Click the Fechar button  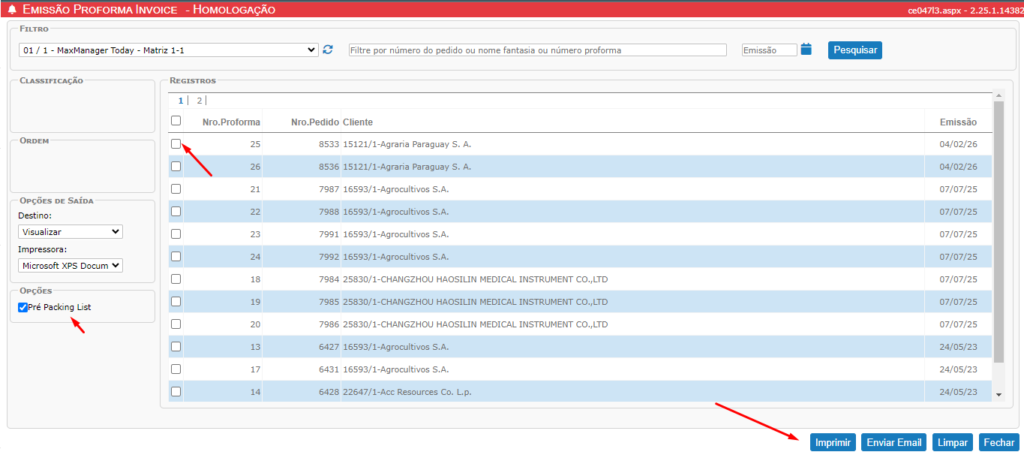(998, 442)
